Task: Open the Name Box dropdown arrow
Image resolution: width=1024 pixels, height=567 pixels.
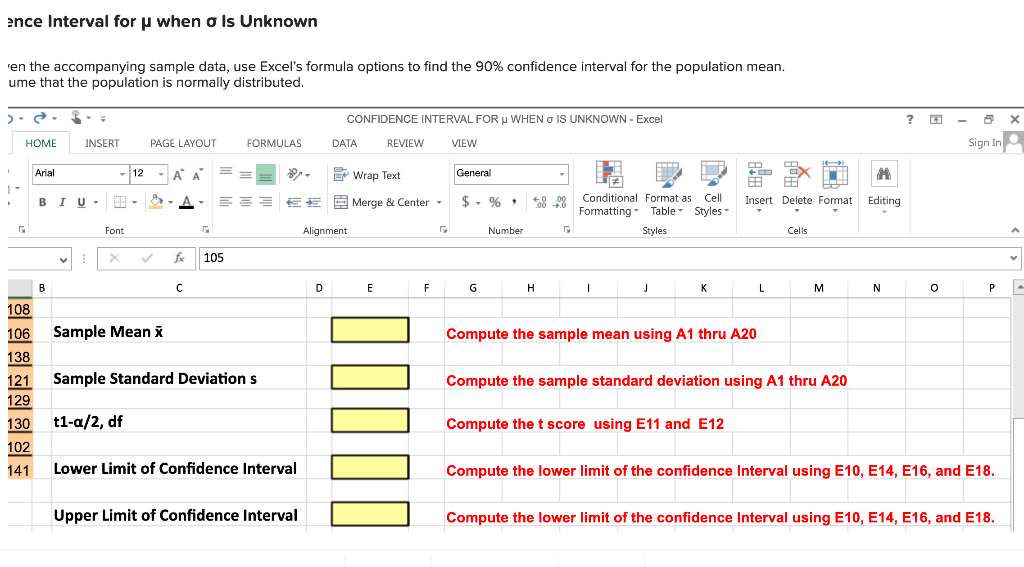Action: point(63,259)
